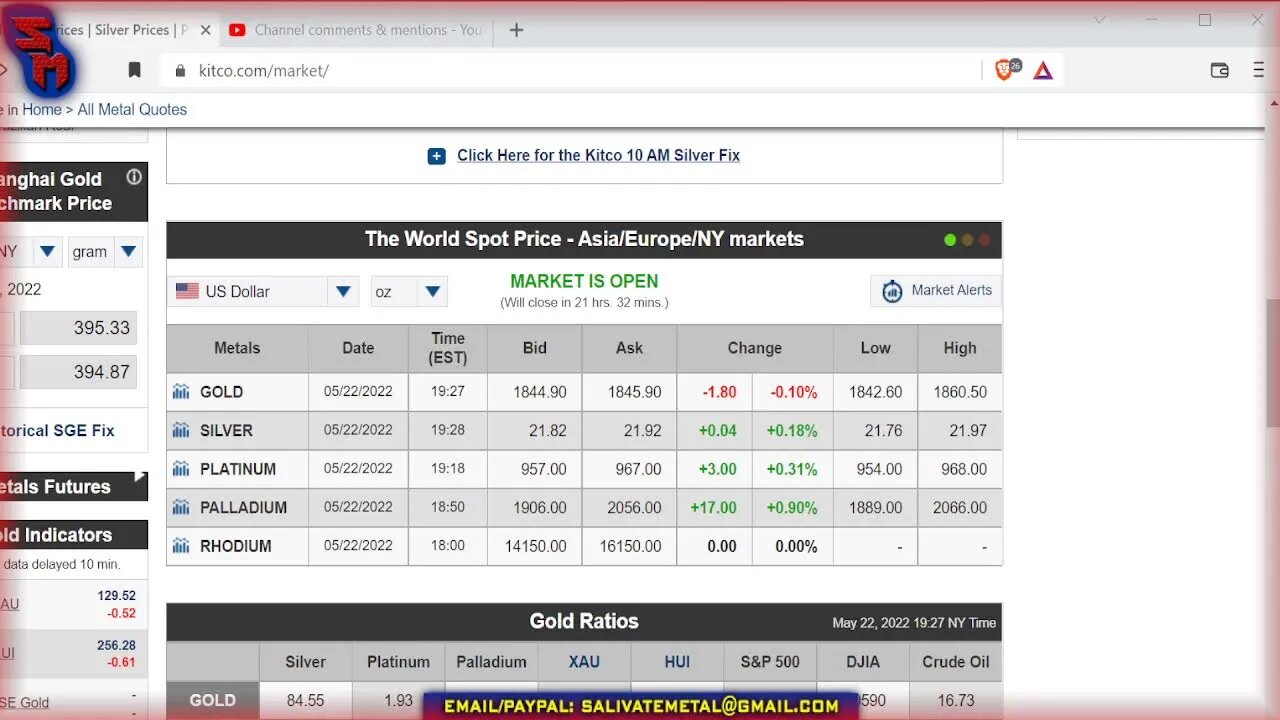Open the PLATINUM chart icon
The width and height of the screenshot is (1280, 720).
(x=181, y=469)
